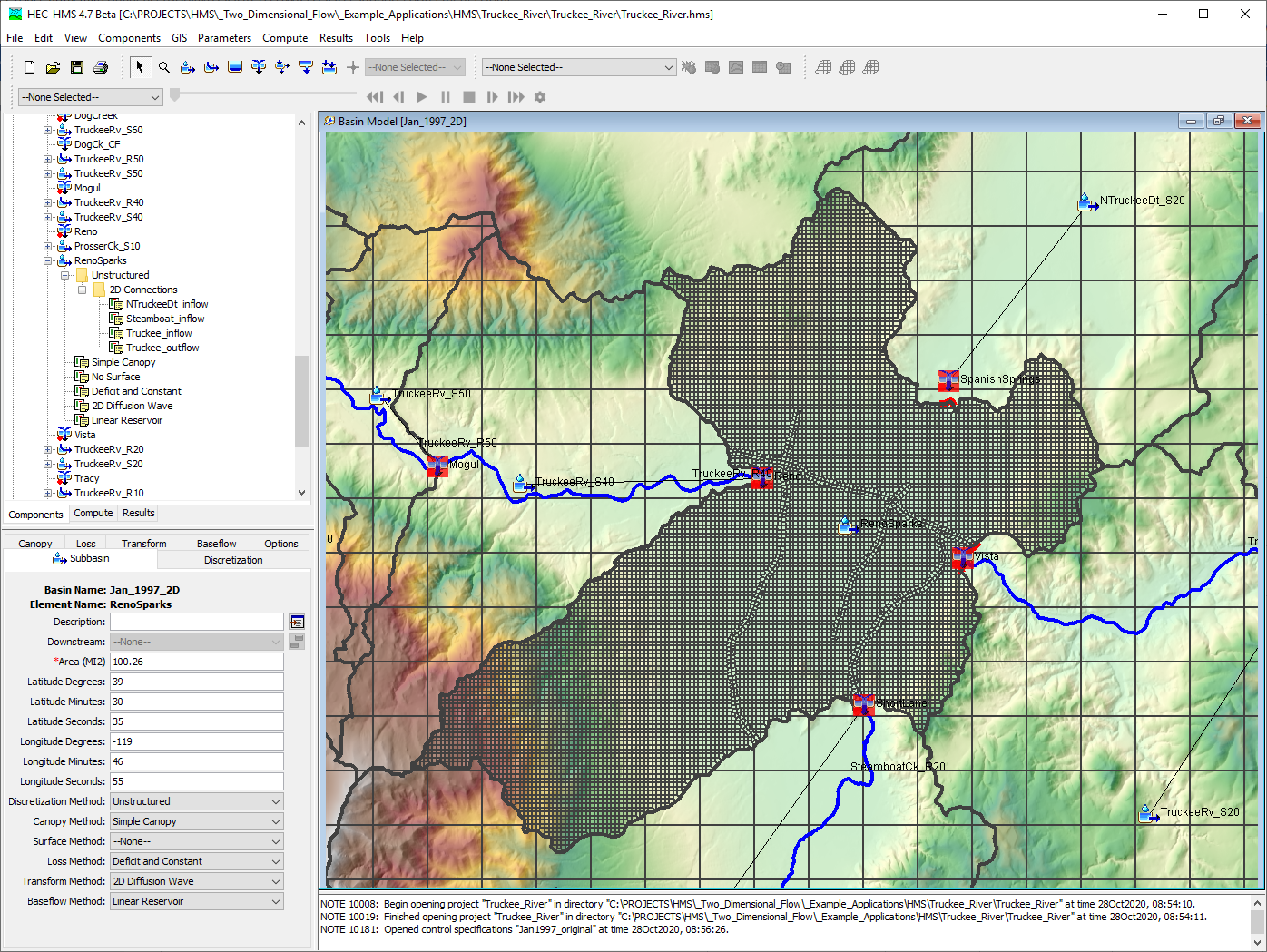Open the time-series table results icon

point(783,67)
